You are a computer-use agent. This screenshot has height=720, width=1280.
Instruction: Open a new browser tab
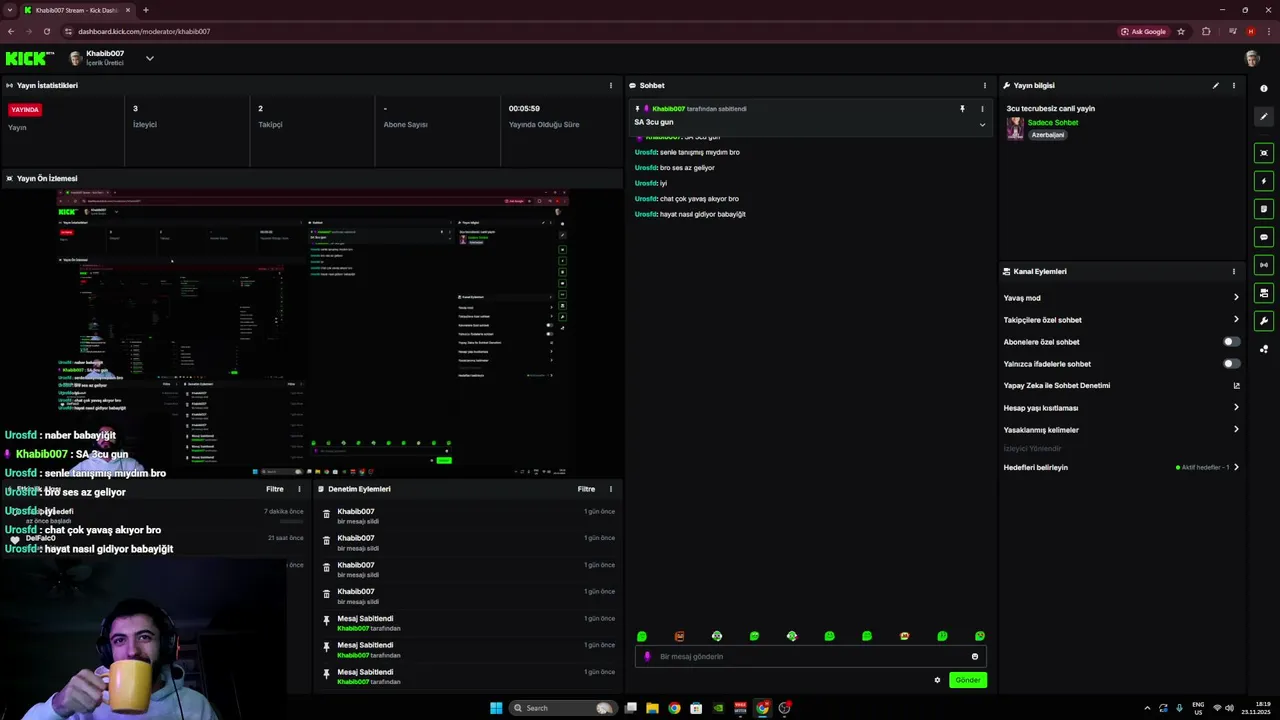pyautogui.click(x=146, y=10)
